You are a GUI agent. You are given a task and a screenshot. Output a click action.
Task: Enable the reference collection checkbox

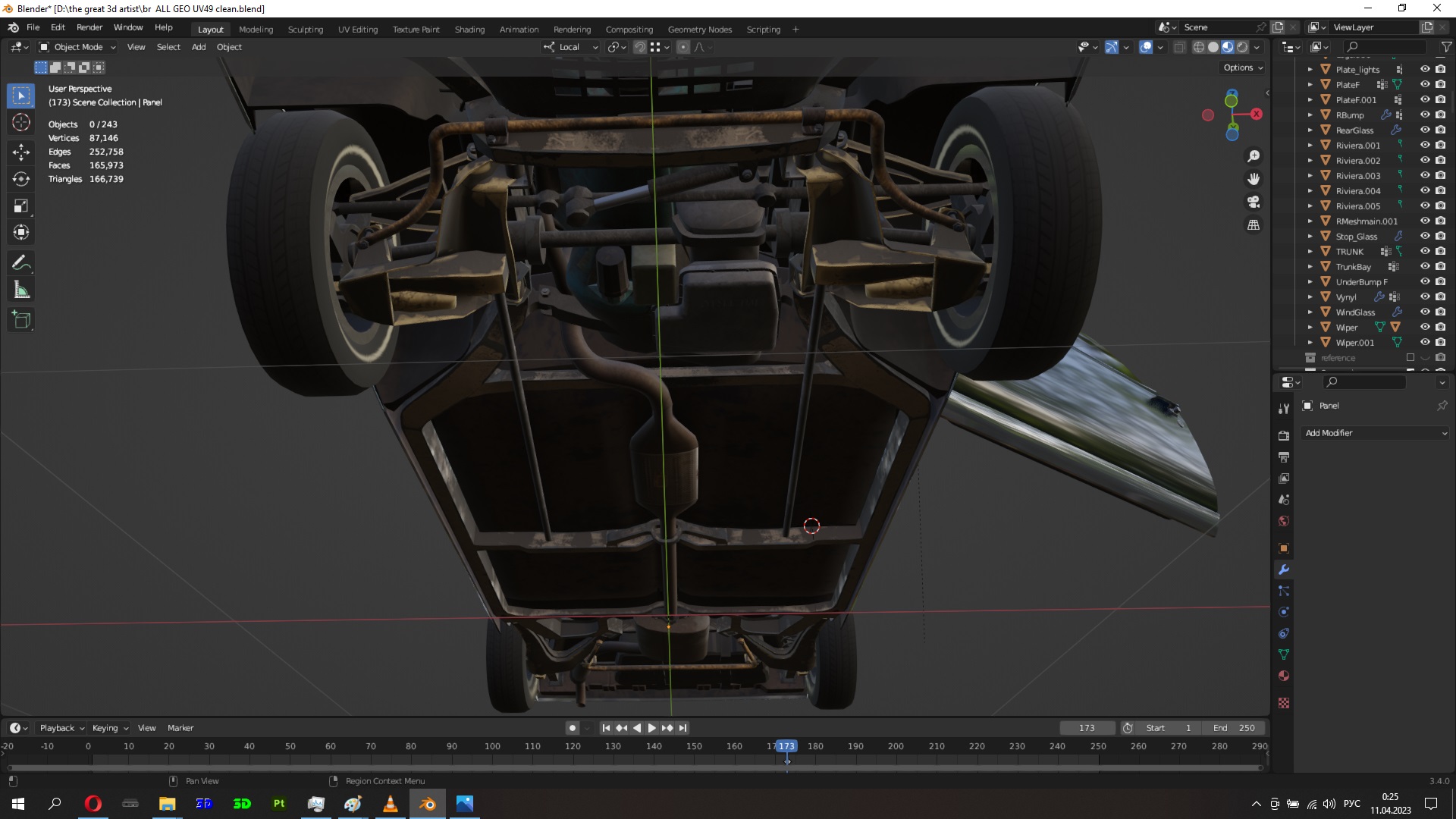click(x=1410, y=357)
